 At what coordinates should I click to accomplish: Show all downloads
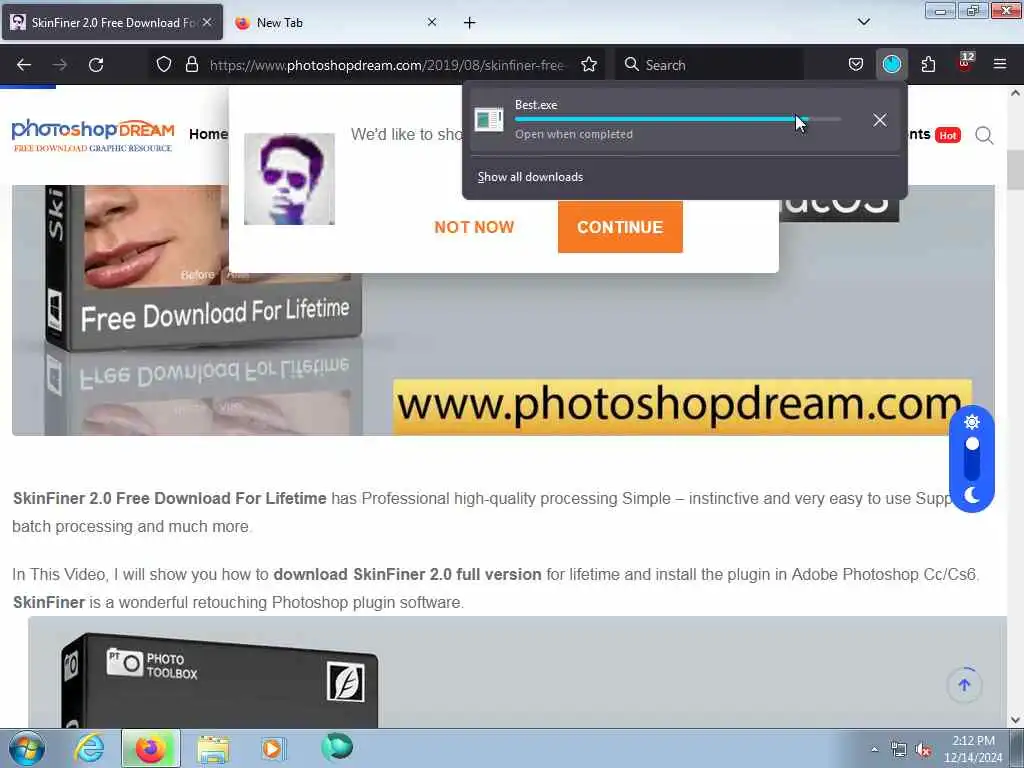click(x=530, y=177)
